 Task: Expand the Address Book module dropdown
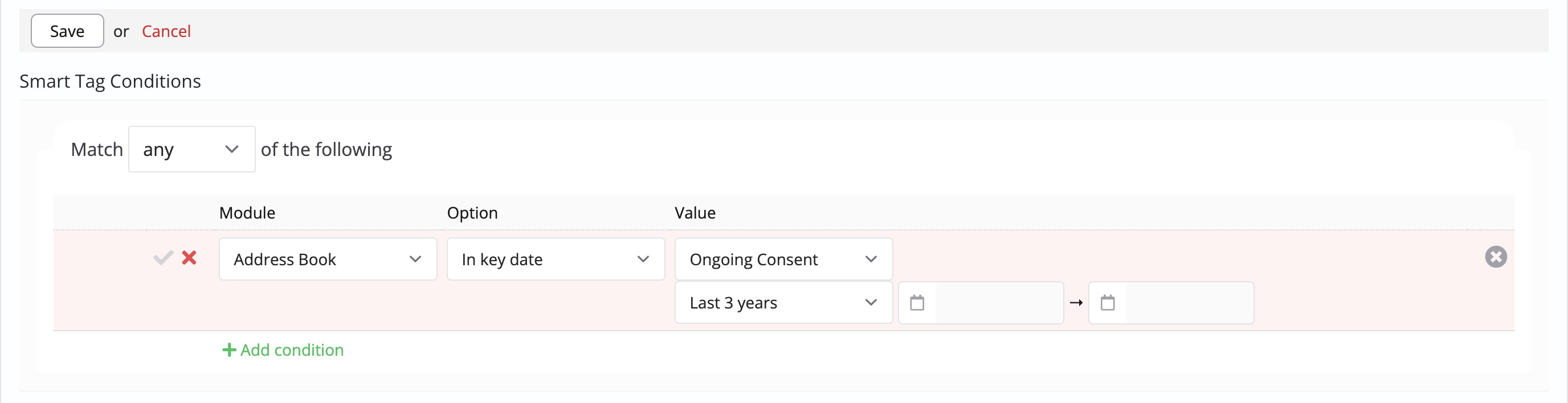[328, 260]
